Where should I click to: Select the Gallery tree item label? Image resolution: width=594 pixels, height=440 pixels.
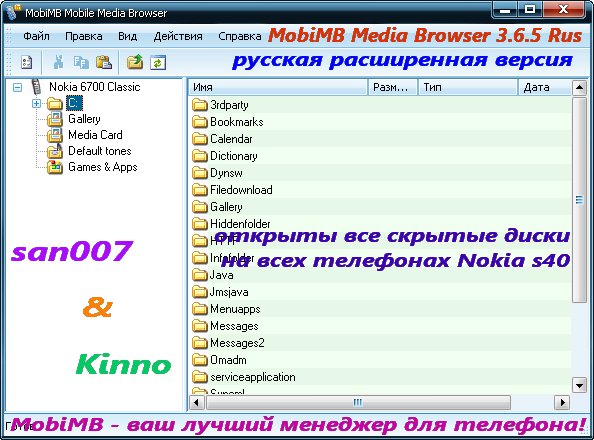[84, 119]
